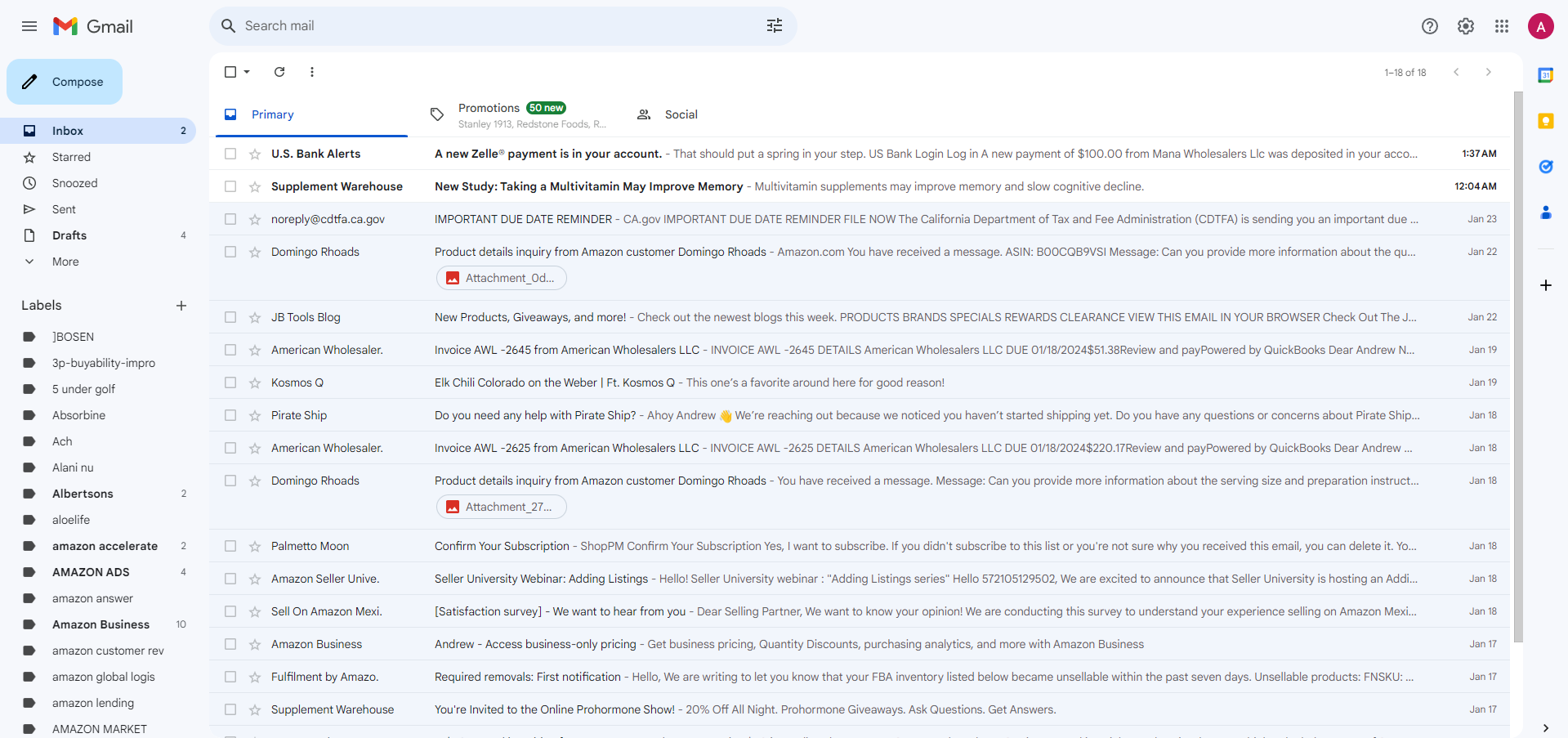
Task: Create a new label with plus icon
Action: (x=181, y=306)
